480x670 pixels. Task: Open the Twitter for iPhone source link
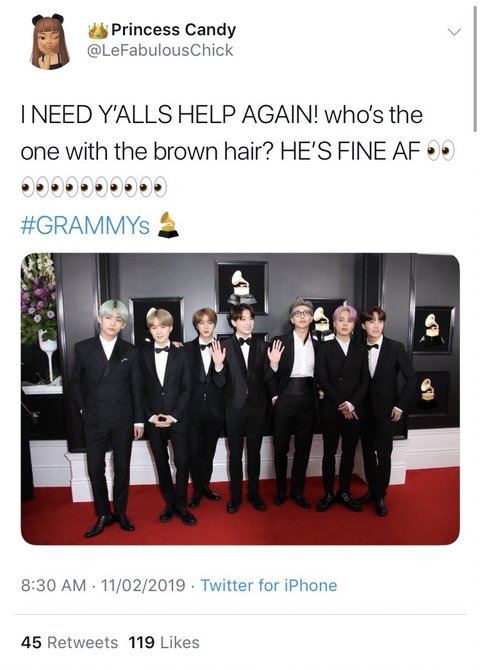(x=269, y=585)
